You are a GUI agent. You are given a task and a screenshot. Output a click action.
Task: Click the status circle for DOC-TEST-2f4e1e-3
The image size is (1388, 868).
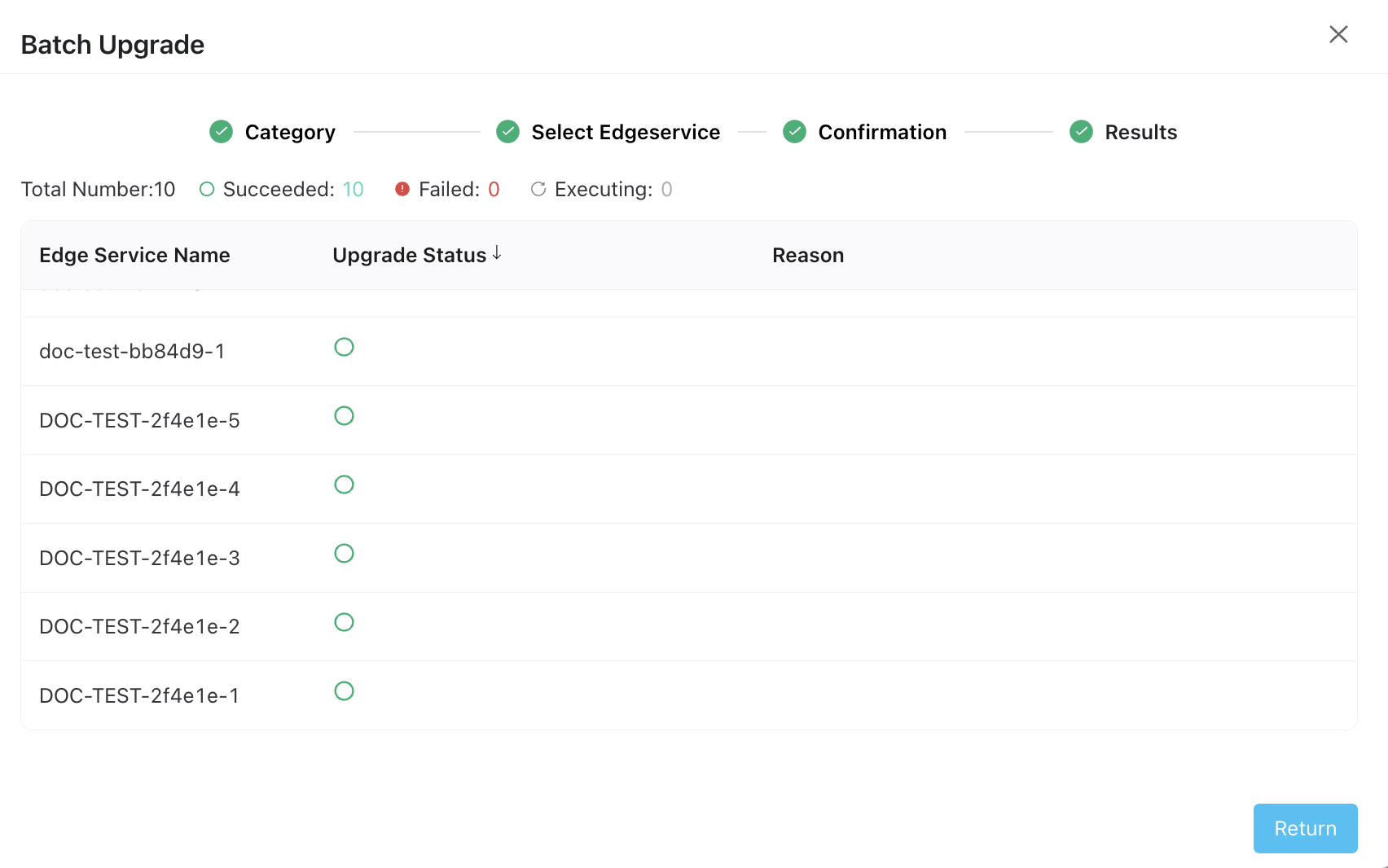(x=344, y=554)
